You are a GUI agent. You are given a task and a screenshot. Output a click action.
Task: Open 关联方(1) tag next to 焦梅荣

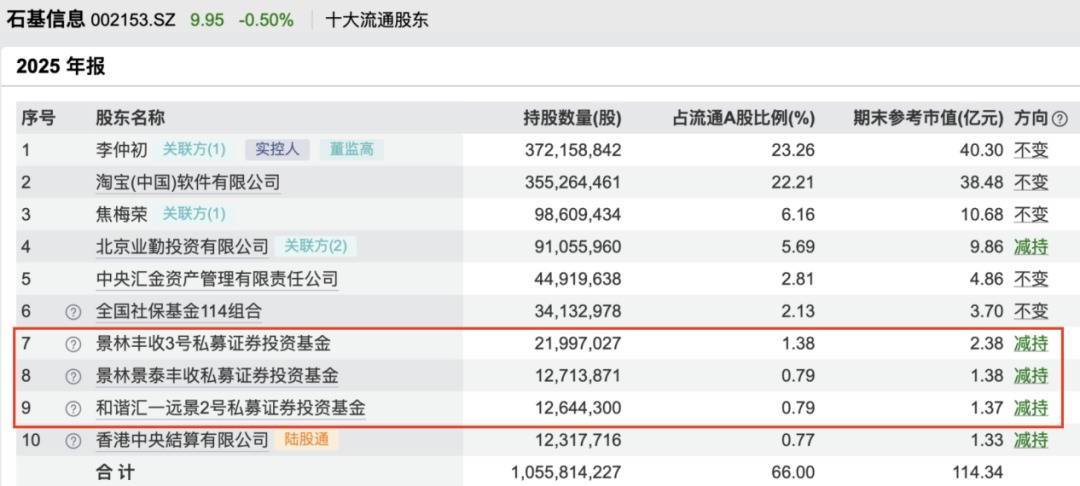[194, 214]
